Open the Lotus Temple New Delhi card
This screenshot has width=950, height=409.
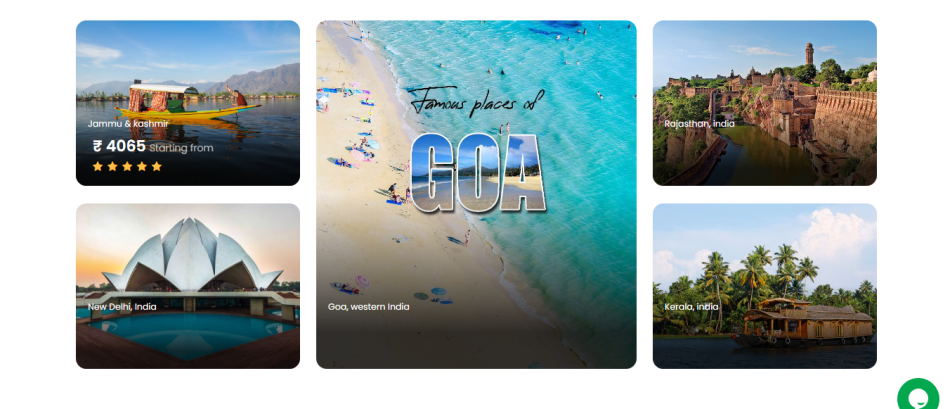tap(188, 286)
